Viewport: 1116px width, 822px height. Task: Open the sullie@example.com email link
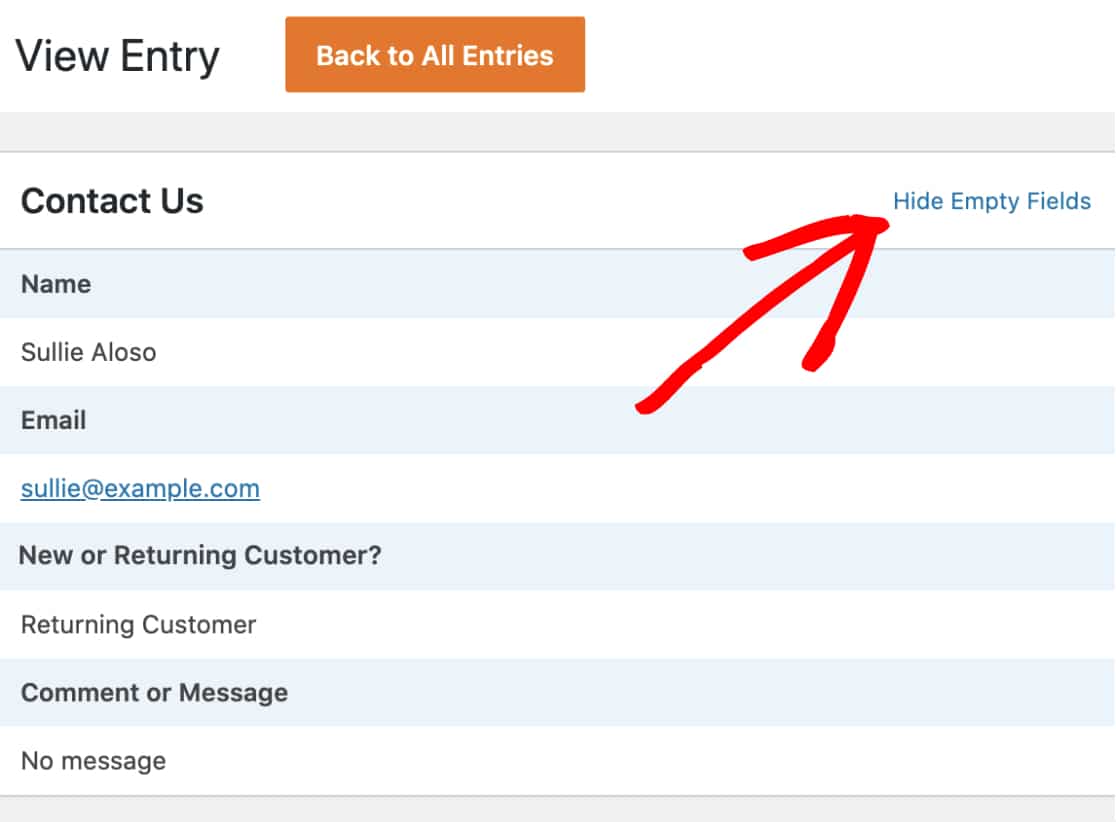tap(140, 489)
